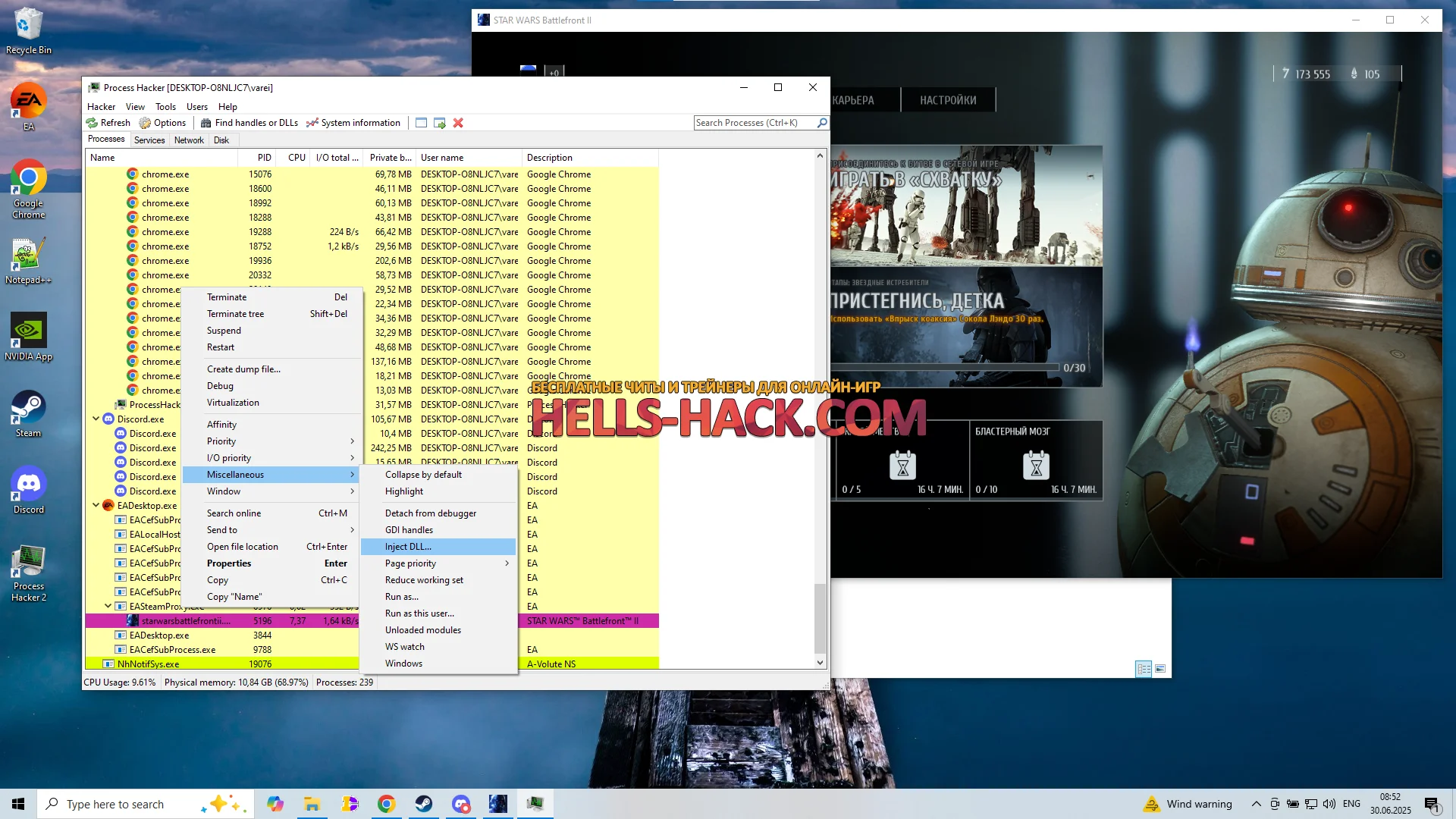Switch to the Network tab

[189, 140]
